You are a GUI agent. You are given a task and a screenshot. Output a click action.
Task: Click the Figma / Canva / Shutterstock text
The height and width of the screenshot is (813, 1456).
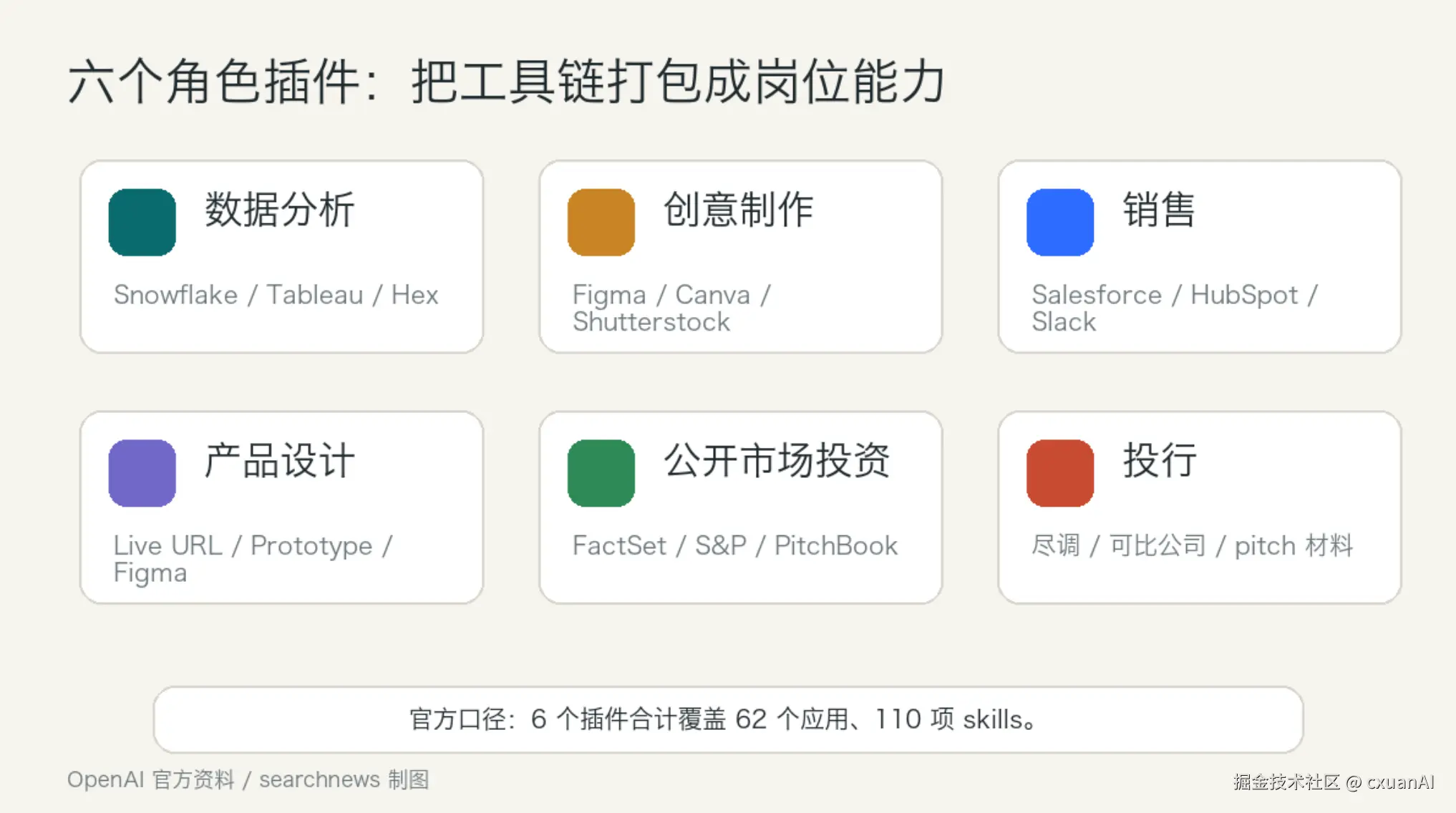671,308
